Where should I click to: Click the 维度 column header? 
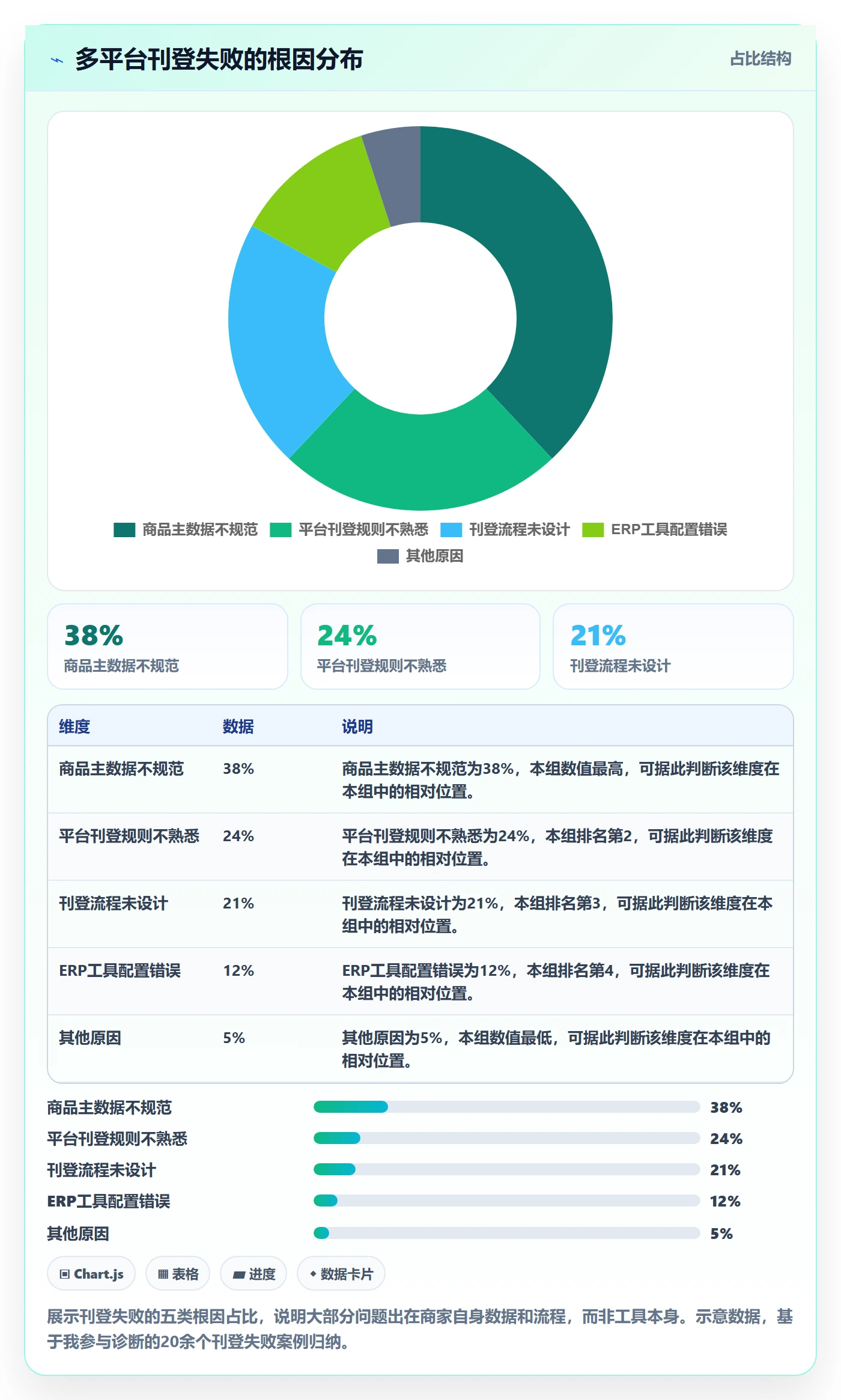pos(74,726)
